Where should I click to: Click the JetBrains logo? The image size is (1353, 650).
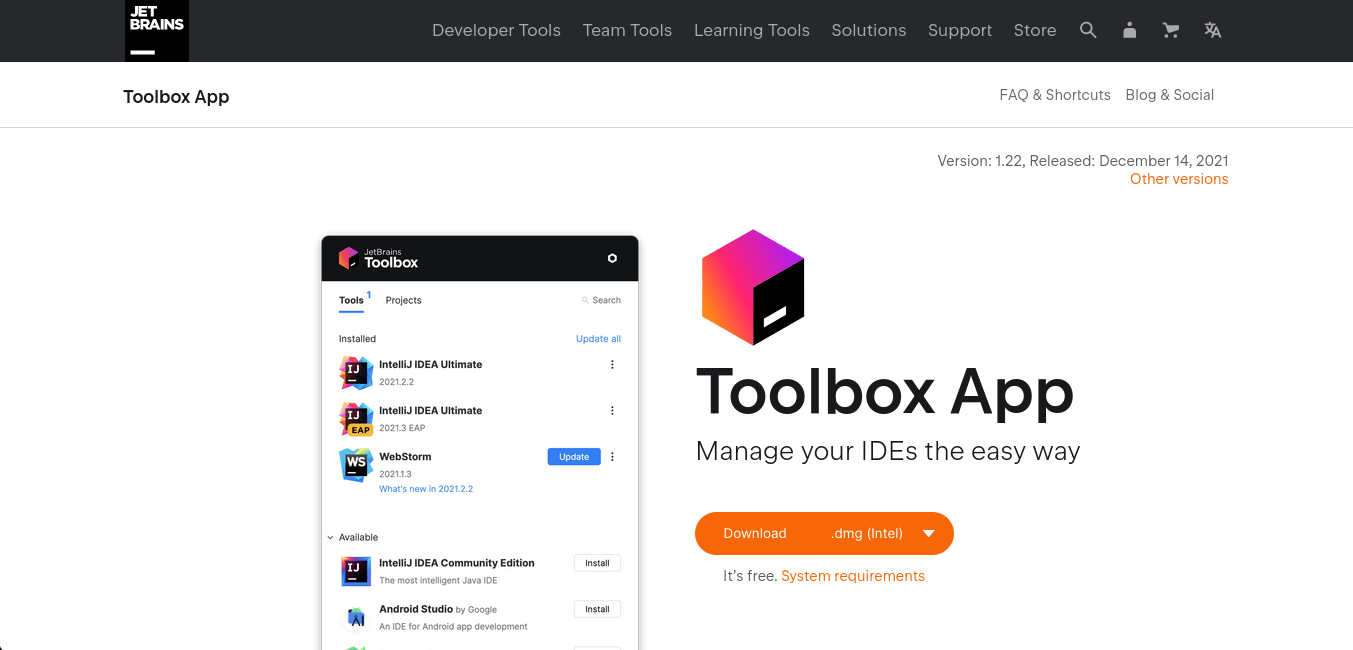[156, 30]
